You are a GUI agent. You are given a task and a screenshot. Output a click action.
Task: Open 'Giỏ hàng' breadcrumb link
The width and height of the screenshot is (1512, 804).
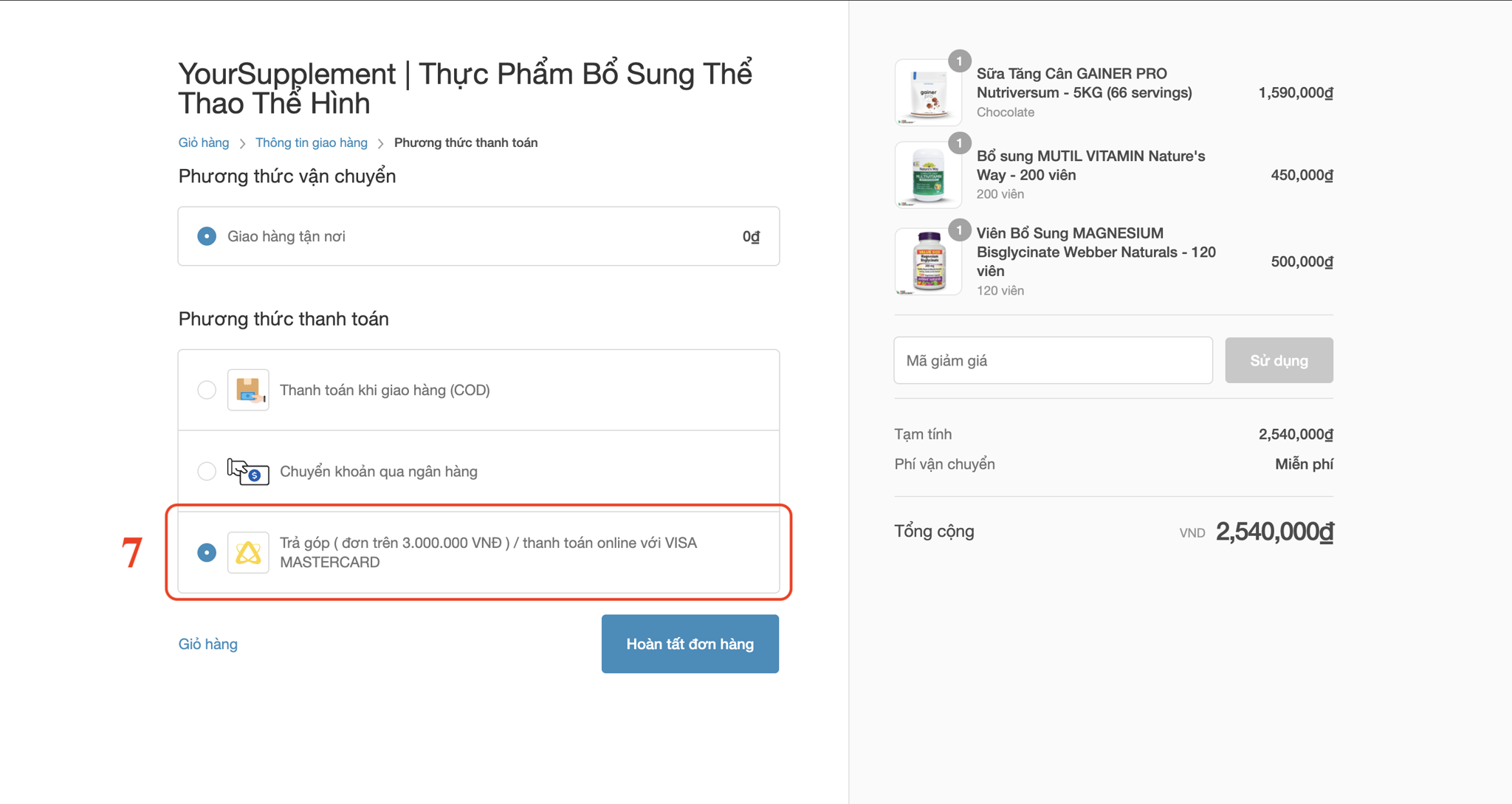204,142
